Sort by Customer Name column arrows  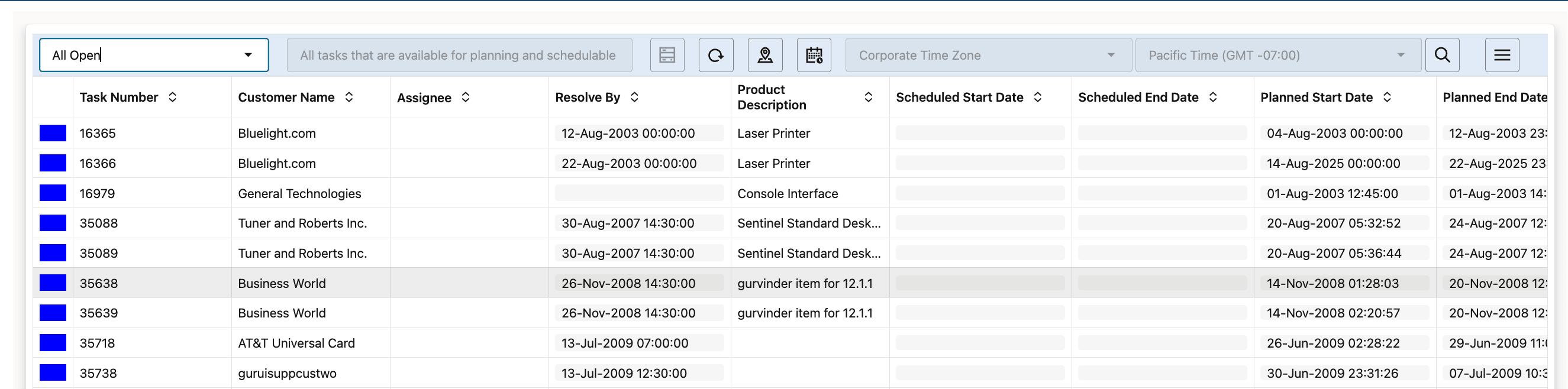pyautogui.click(x=349, y=97)
